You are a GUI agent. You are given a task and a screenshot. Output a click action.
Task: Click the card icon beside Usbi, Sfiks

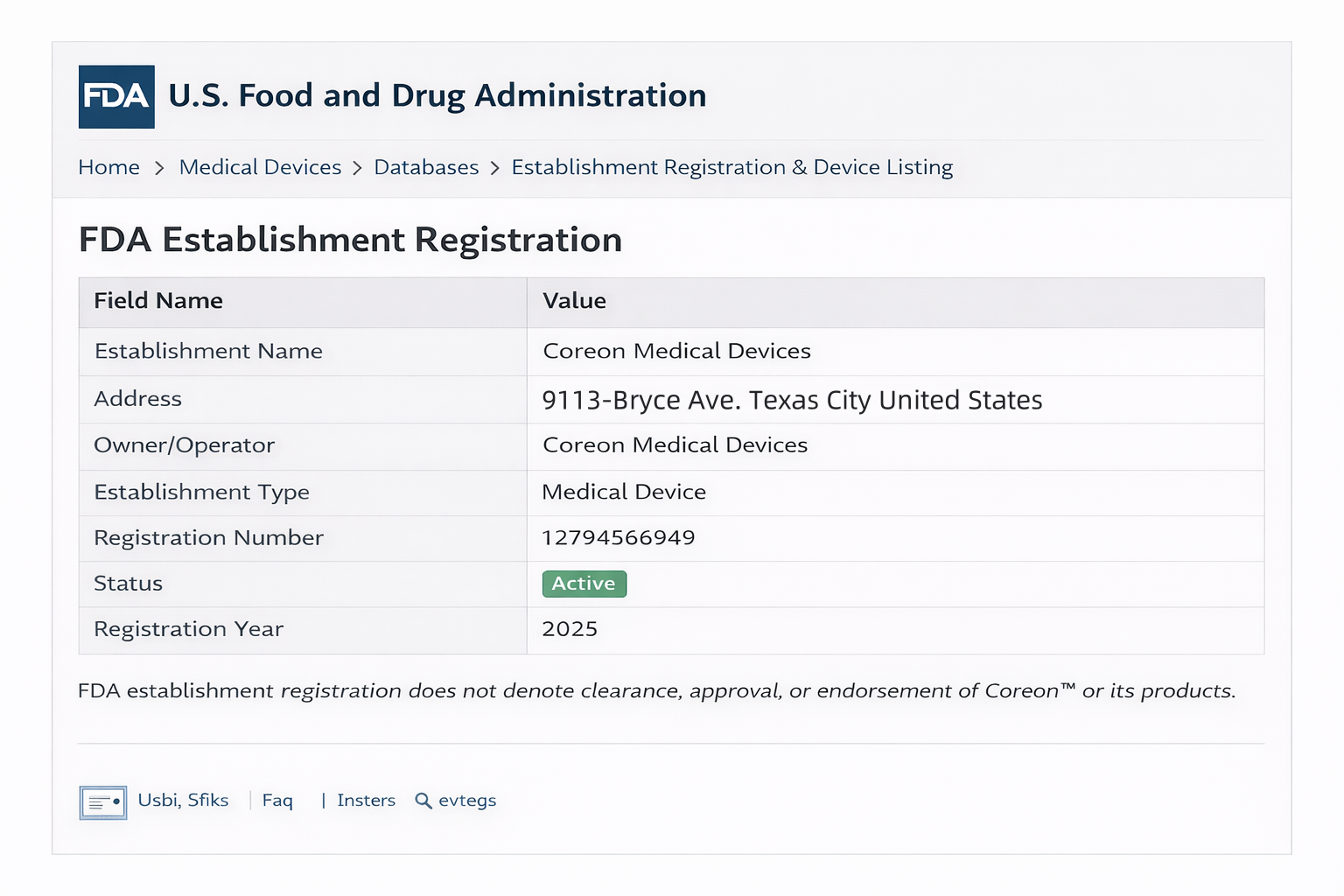point(103,801)
